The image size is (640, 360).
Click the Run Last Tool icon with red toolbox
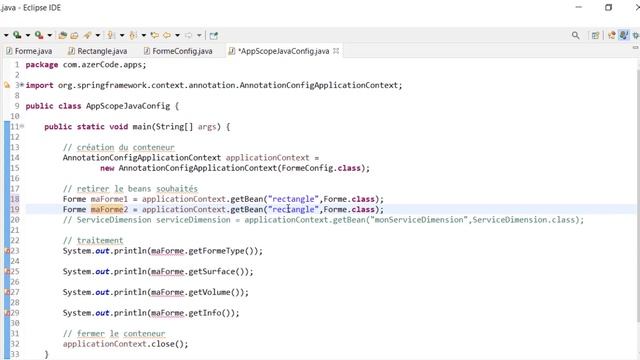pyautogui.click(x=39, y=35)
